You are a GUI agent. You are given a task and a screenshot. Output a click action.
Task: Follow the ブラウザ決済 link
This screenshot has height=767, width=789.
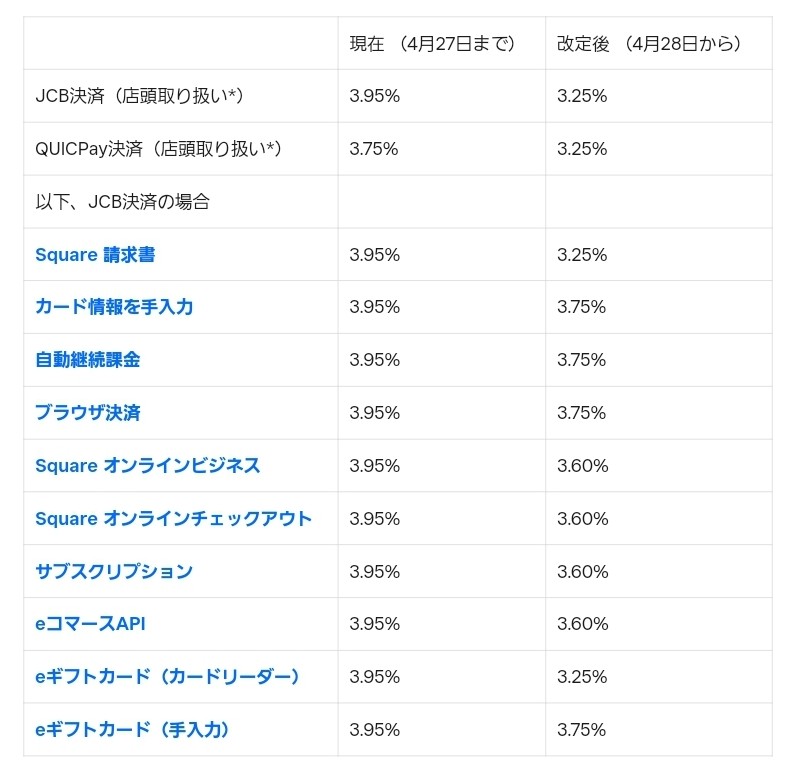95,413
